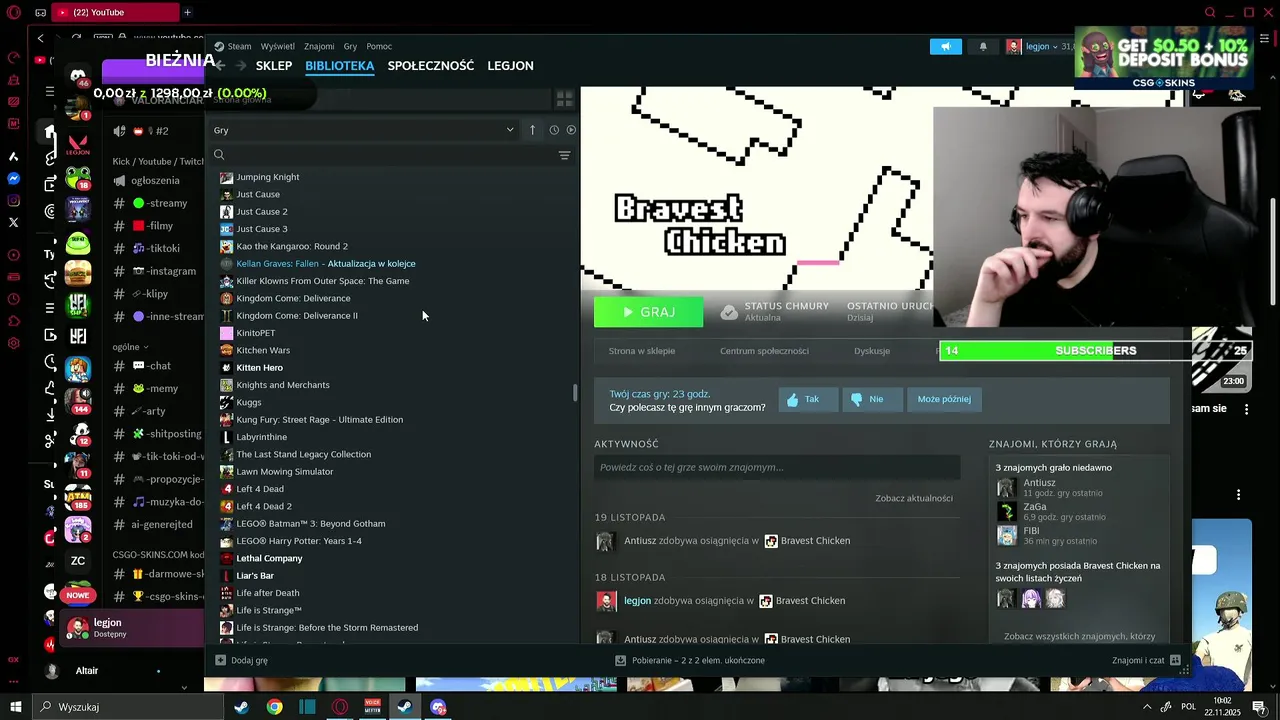The image size is (1280, 720).
Task: Open Chrome from Windows taskbar
Action: coord(274,707)
